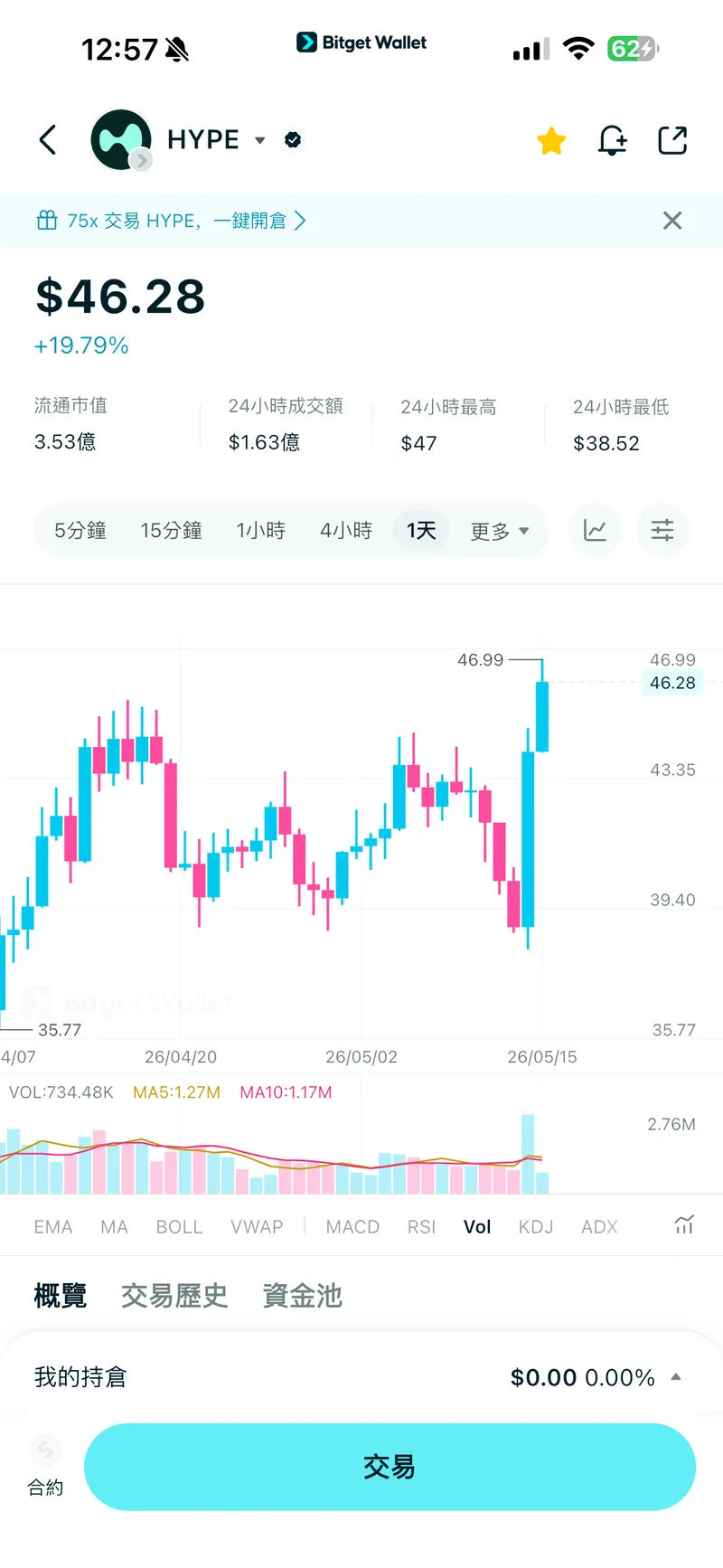The width and height of the screenshot is (723, 1568).
Task: Expand the HYPE token dropdown arrow
Action: click(x=260, y=140)
